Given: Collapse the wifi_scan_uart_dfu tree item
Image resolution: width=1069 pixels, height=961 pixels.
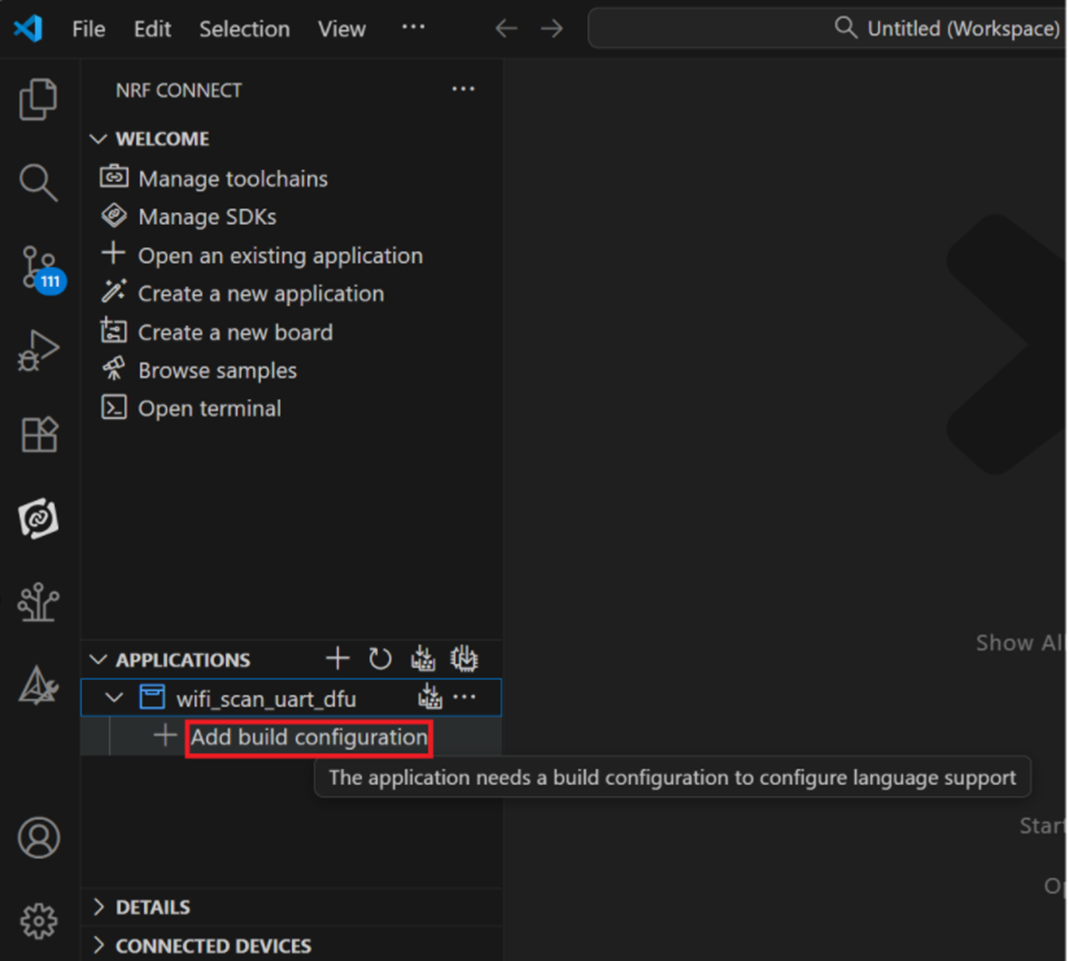Looking at the screenshot, I should click(115, 698).
